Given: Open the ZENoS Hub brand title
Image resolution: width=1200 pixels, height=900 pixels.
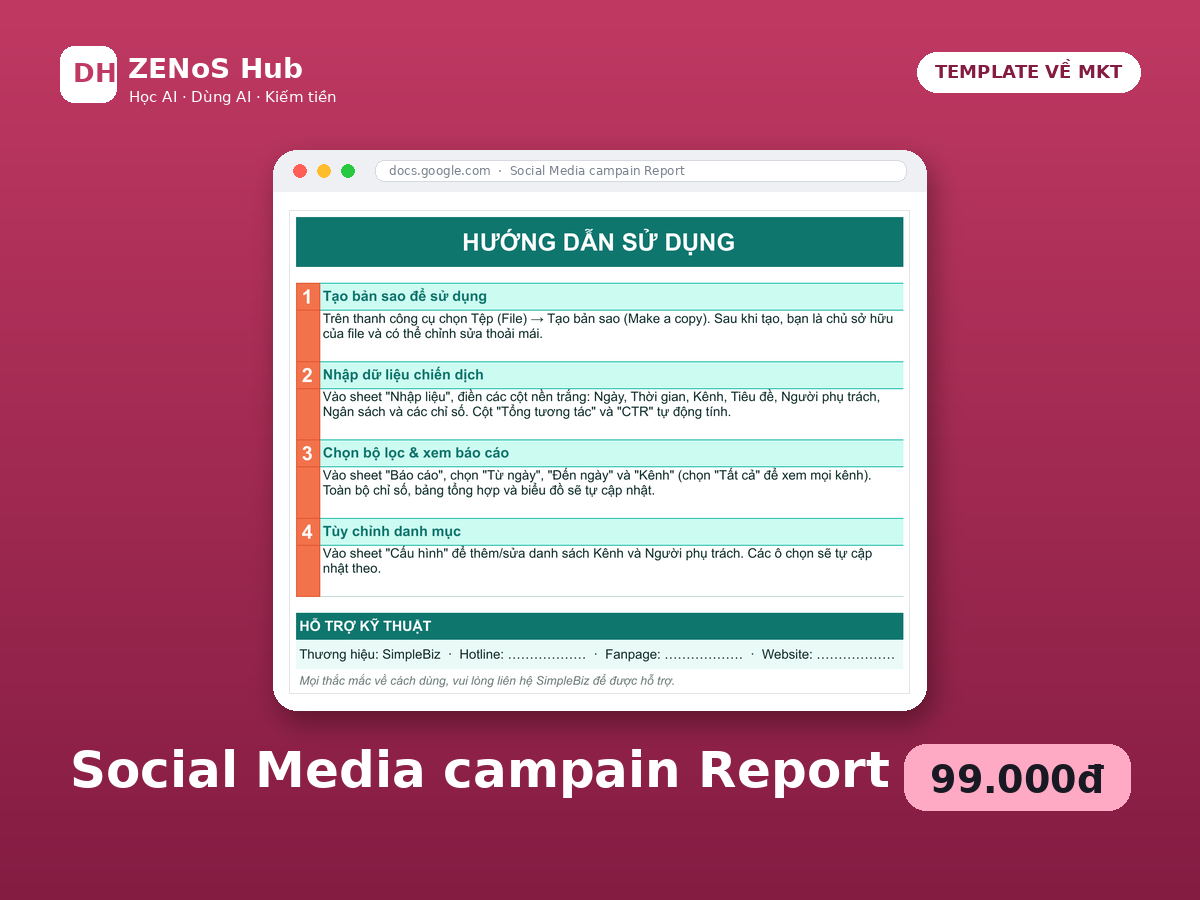Looking at the screenshot, I should (215, 69).
